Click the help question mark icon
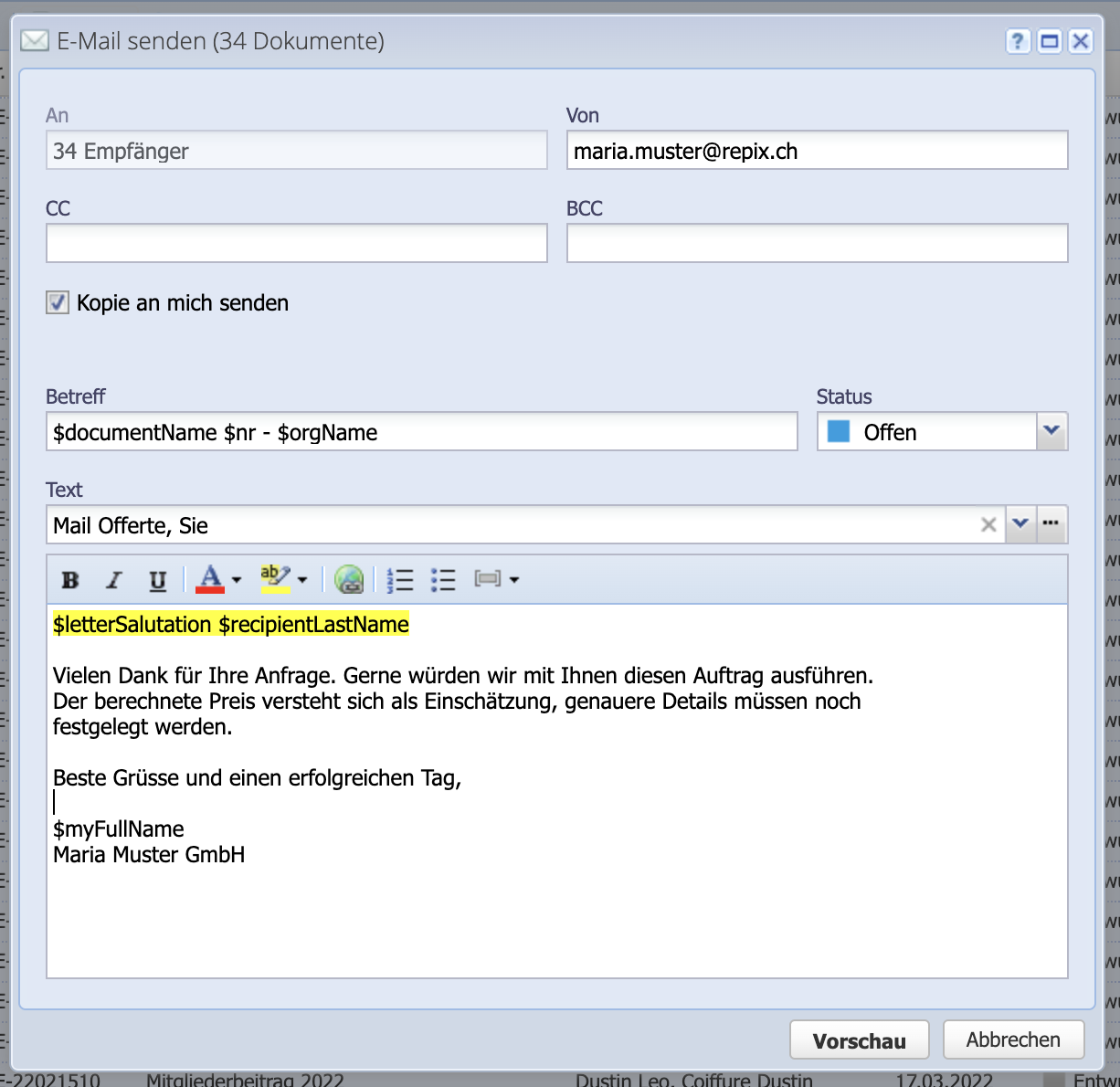The width and height of the screenshot is (1120, 1087). click(1018, 41)
